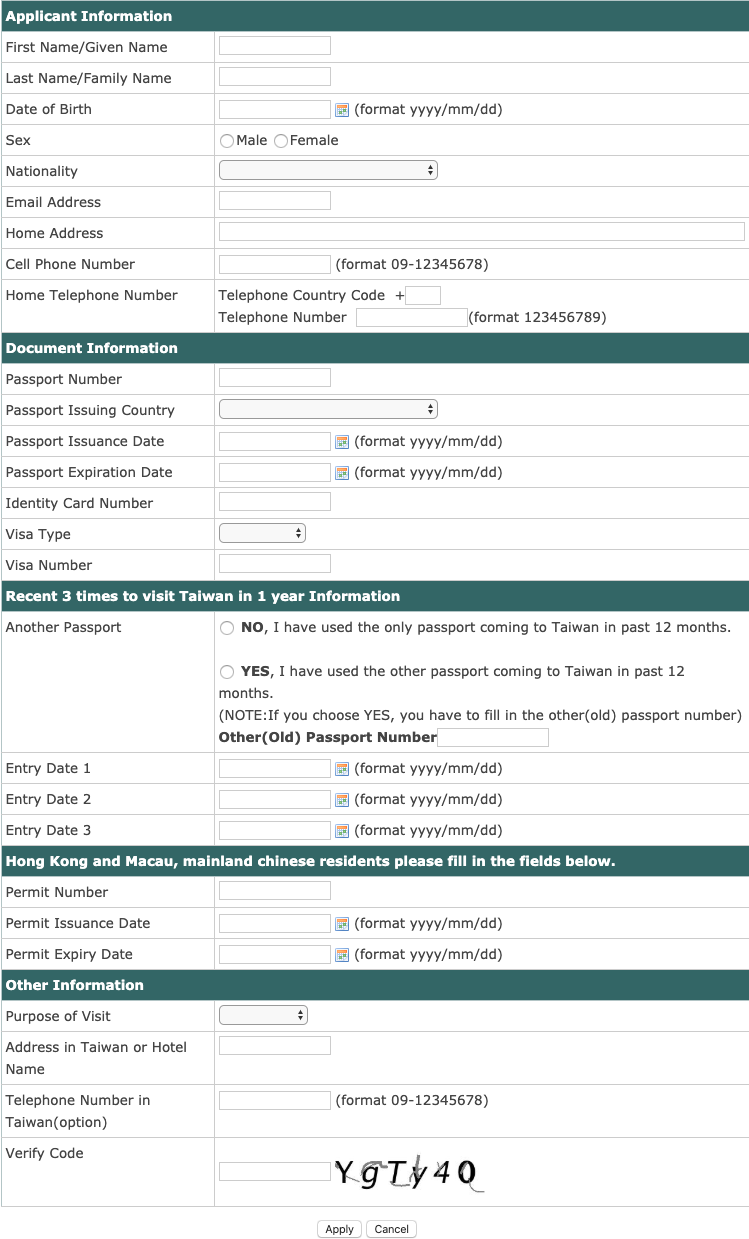Click the Entry Date 2 calendar icon
Viewport: 749px width, 1239px height.
pyautogui.click(x=342, y=800)
